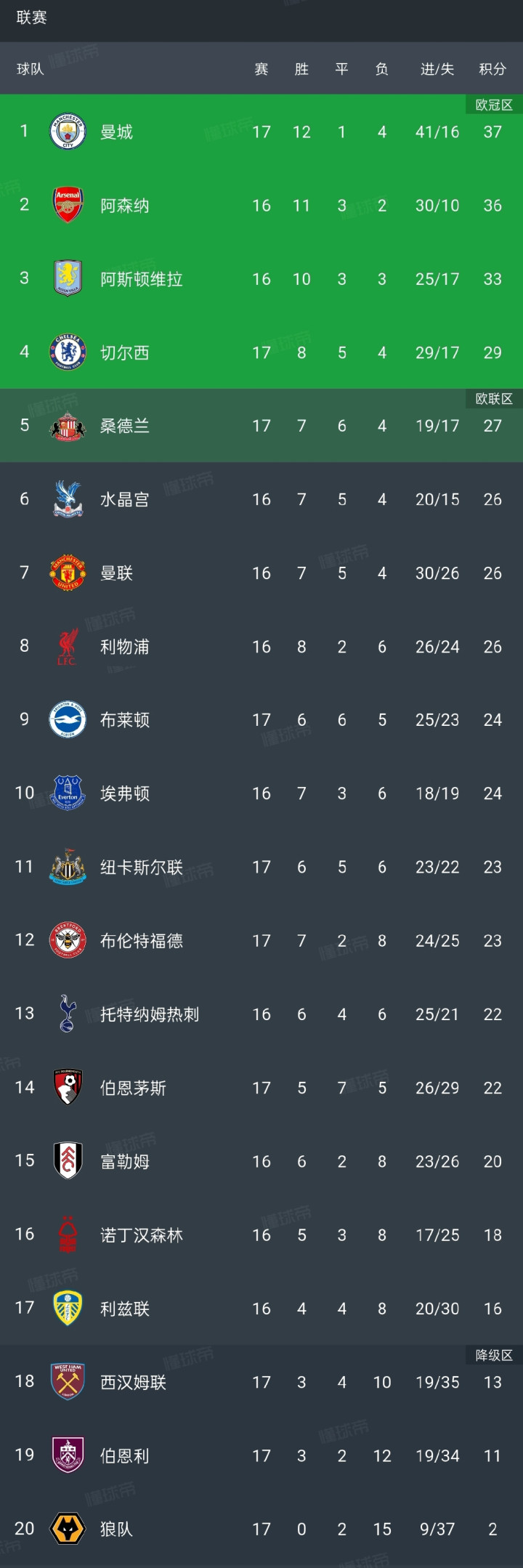Click the 积分 points column header
The image size is (523, 1568).
click(492, 69)
